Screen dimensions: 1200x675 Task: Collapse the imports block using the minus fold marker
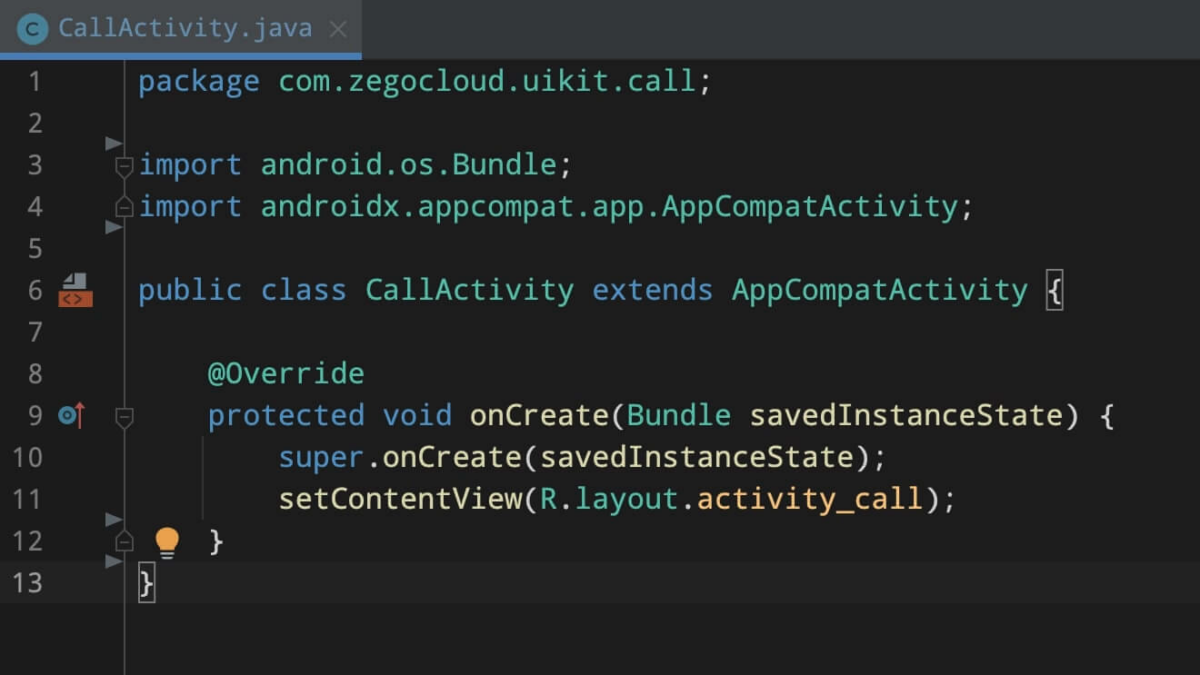click(124, 164)
